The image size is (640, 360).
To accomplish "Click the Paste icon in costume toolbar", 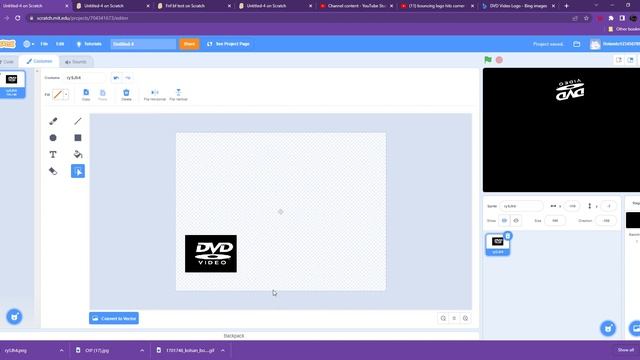I will click(x=102, y=95).
